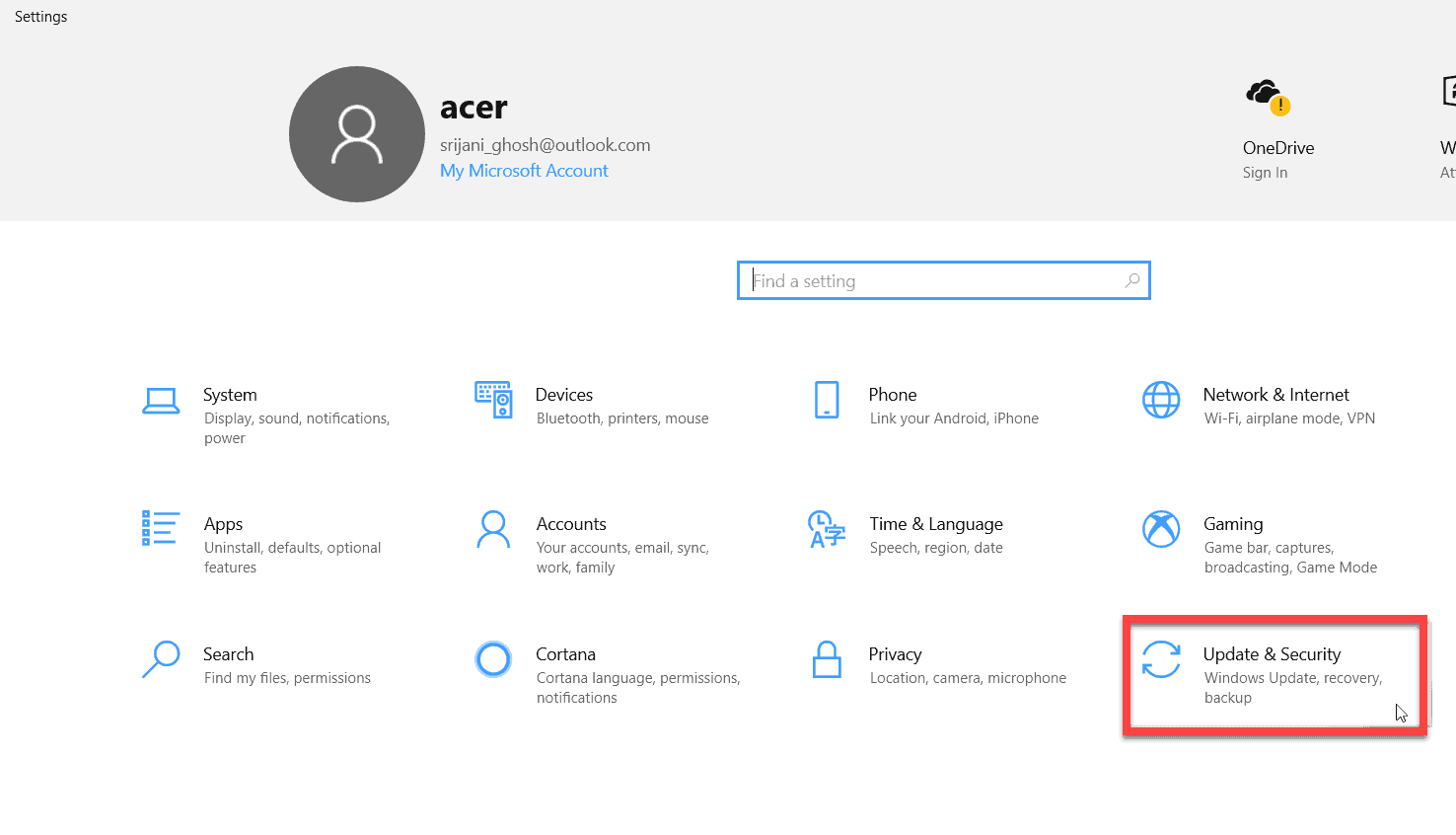The width and height of the screenshot is (1456, 835).
Task: Open the Apps heading
Action: point(223,524)
